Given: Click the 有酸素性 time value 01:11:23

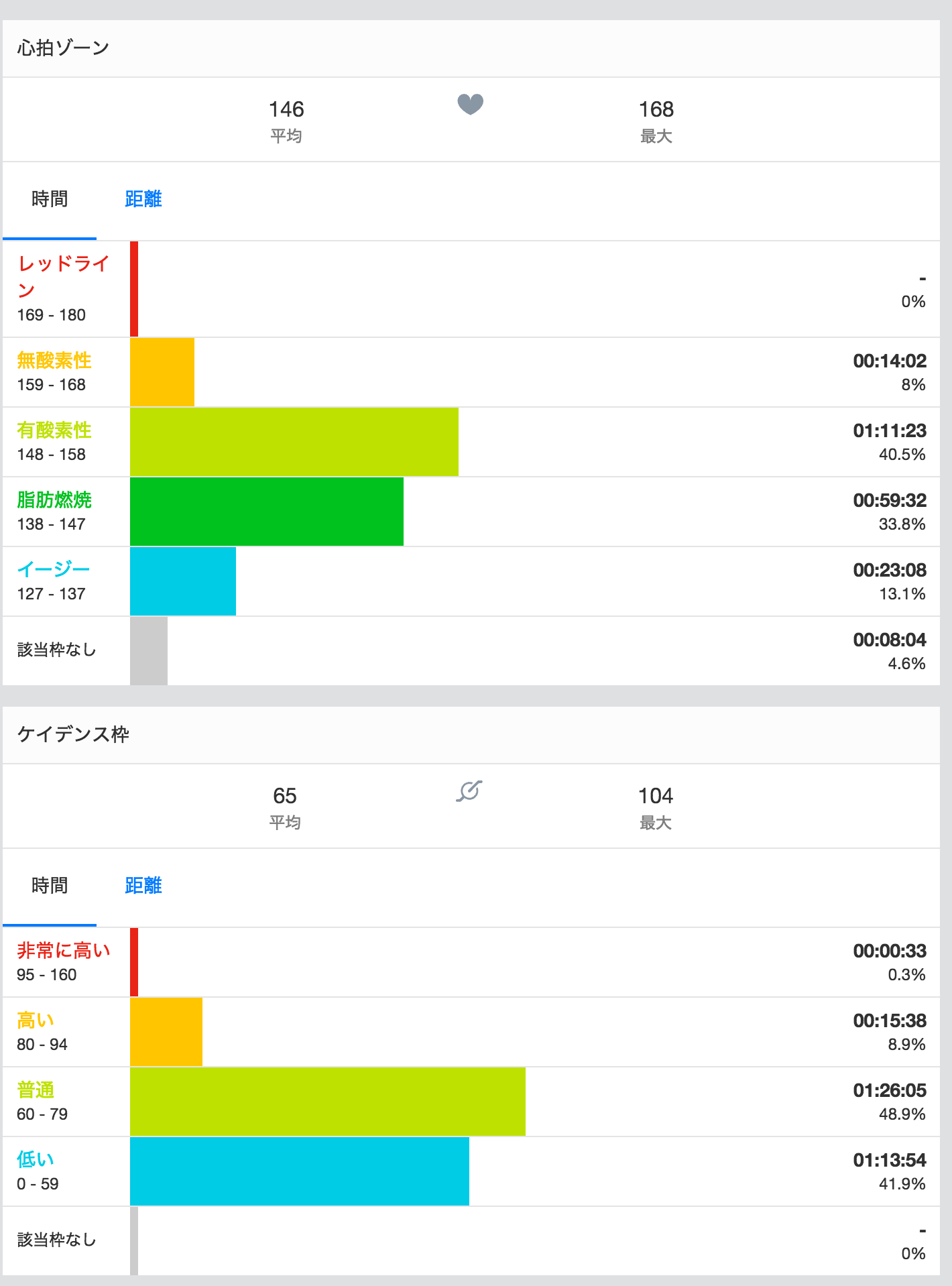Looking at the screenshot, I should point(889,430).
